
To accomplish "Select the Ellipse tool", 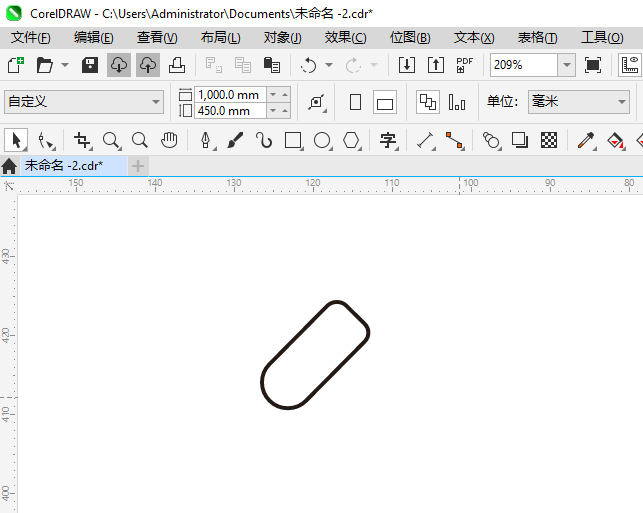I will point(322,140).
